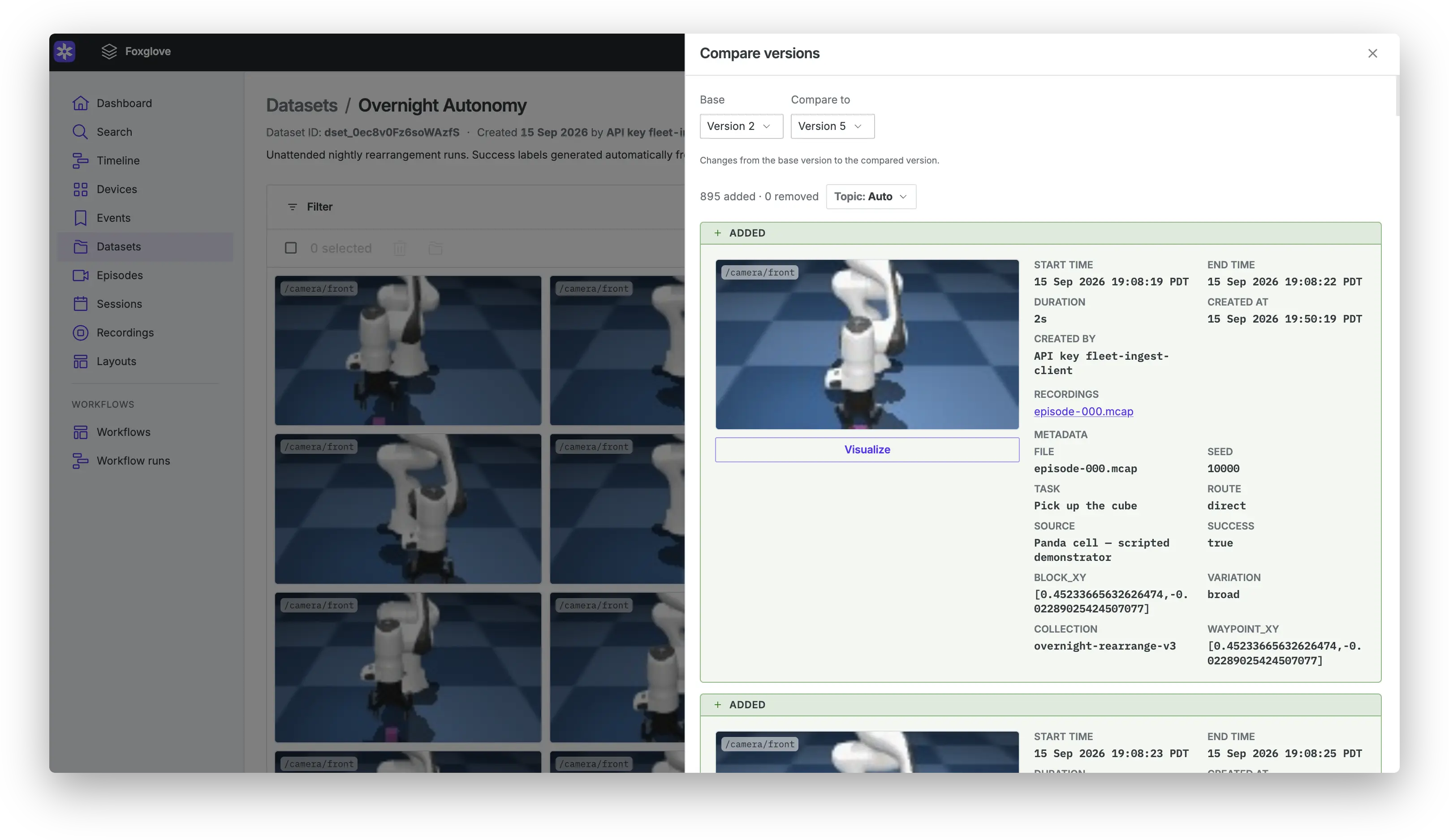Screen dimensions: 1449x840
Task: Open the episode-000.mcap recording link
Action: pyautogui.click(x=1083, y=412)
